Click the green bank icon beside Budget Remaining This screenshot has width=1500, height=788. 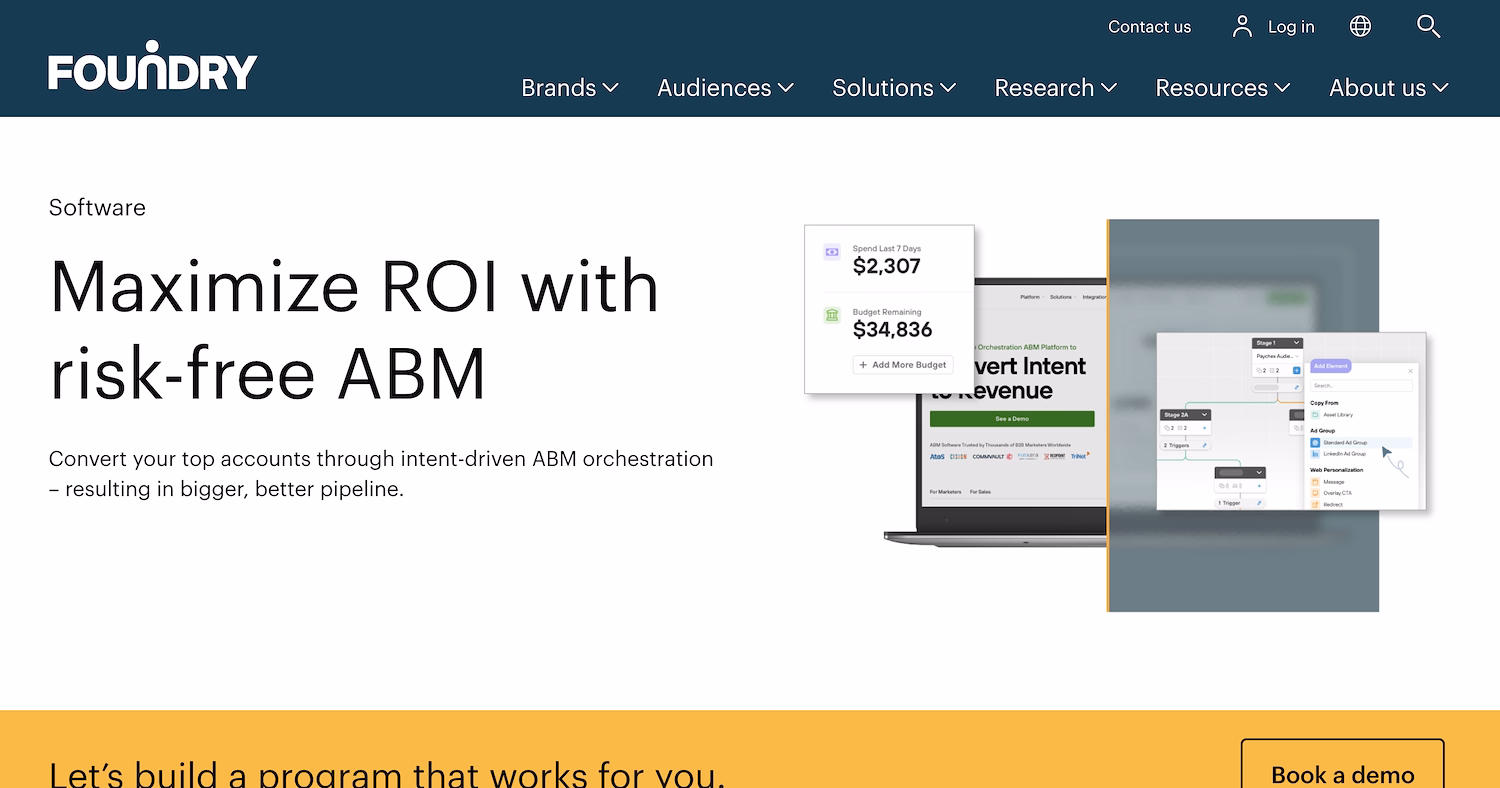831,315
